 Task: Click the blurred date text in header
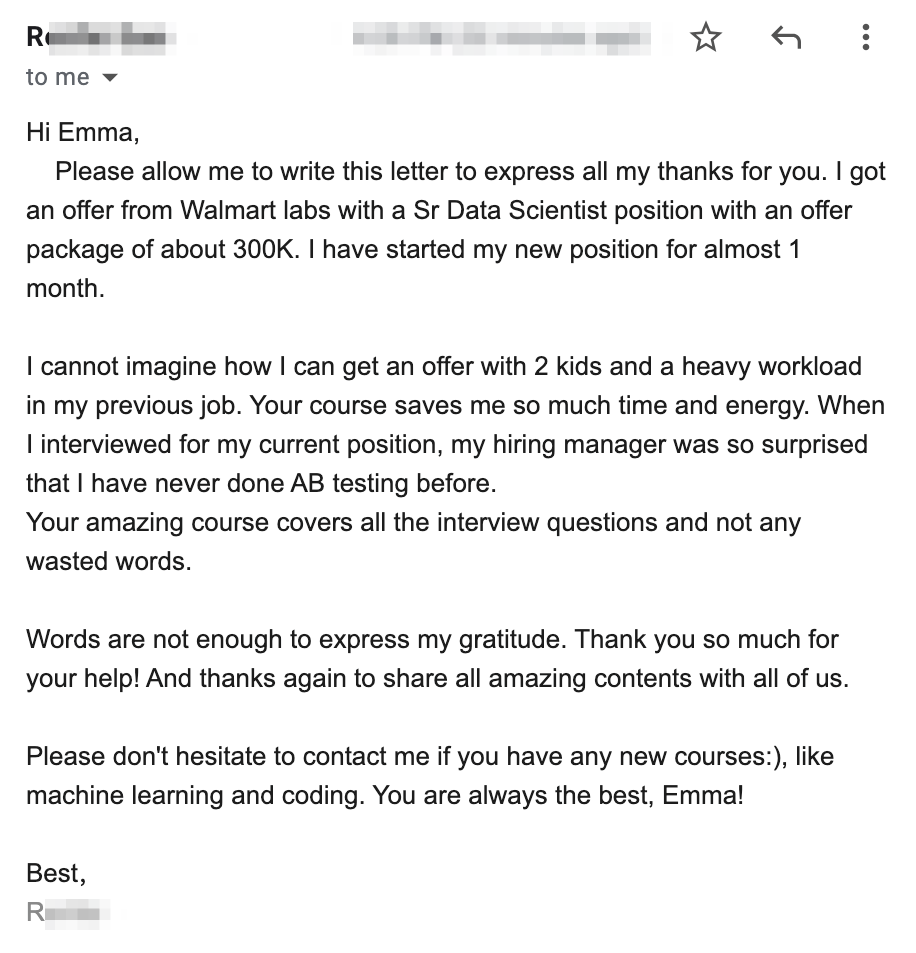[501, 38]
